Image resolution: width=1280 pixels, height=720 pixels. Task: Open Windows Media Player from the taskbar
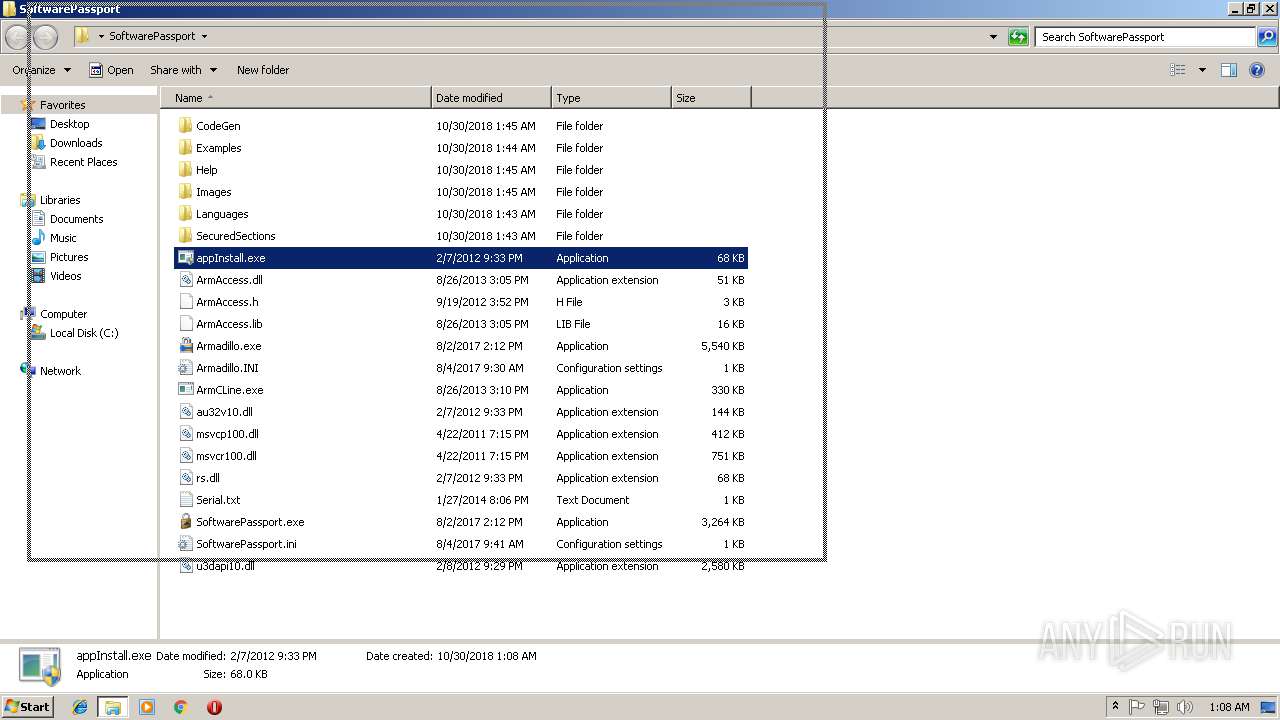pyautogui.click(x=147, y=707)
